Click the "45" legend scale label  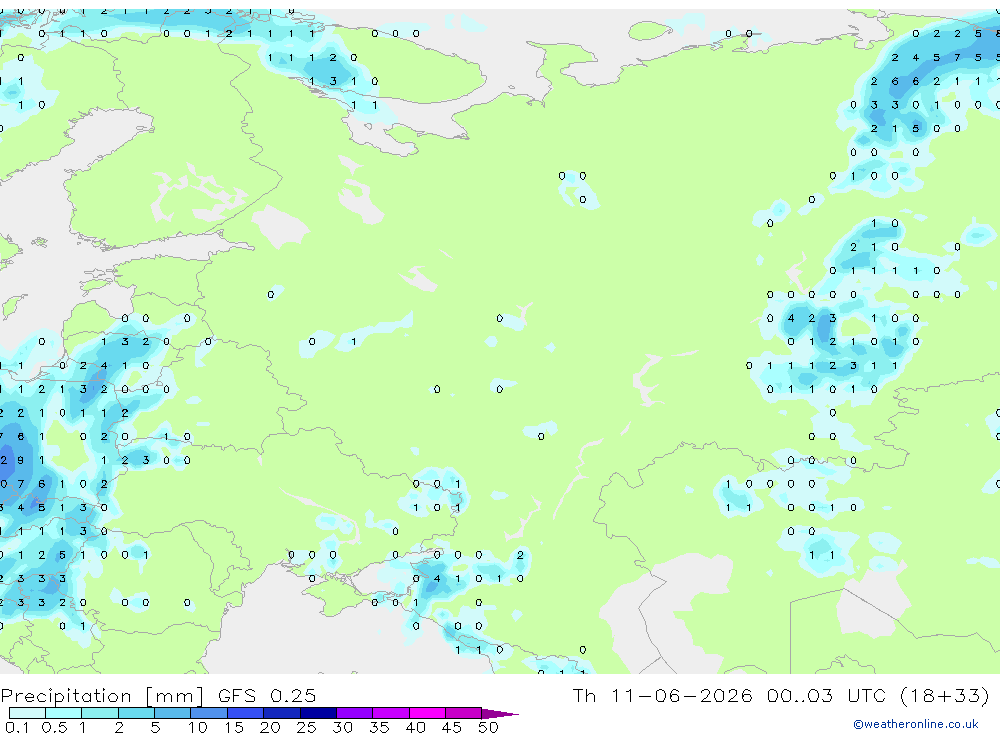coord(452,727)
